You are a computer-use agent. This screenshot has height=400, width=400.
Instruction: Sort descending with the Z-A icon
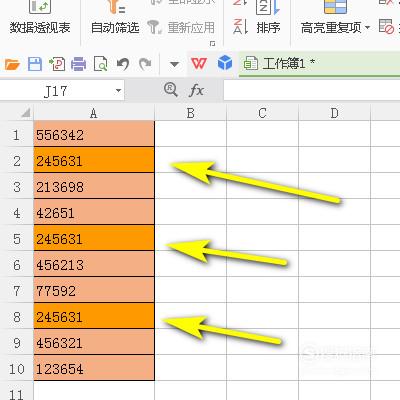(x=241, y=27)
